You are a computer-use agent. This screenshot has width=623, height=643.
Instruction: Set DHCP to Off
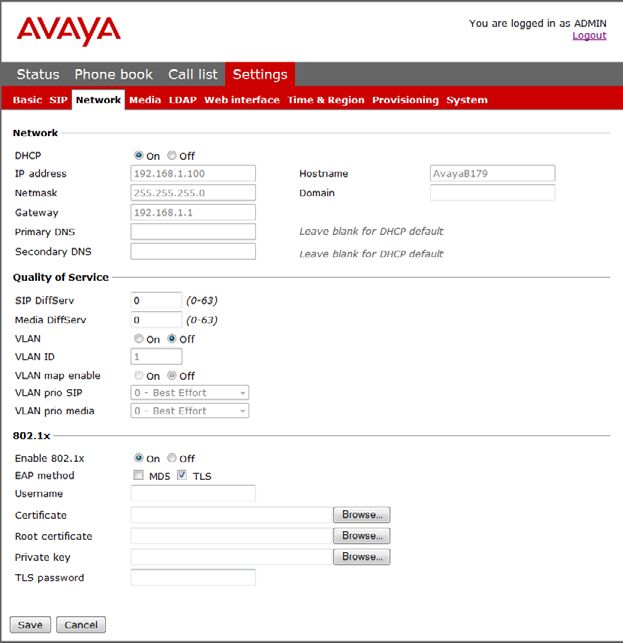pyautogui.click(x=171, y=155)
